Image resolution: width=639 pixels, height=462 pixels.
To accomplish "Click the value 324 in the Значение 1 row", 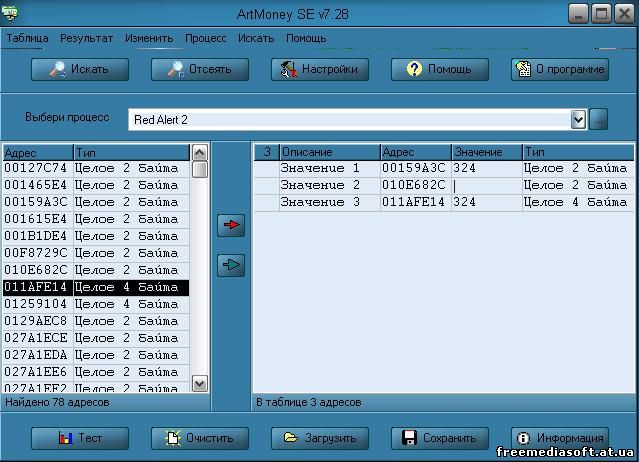I will point(487,168).
